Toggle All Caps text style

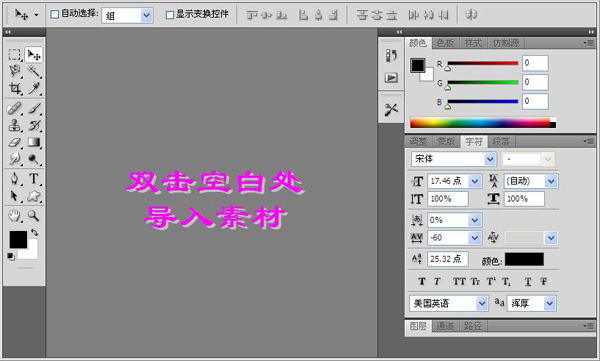(x=459, y=282)
